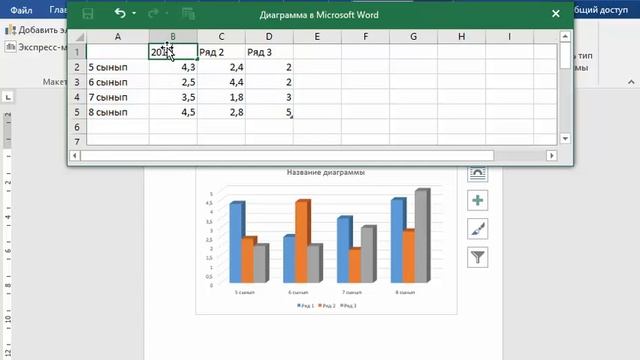This screenshot has width=640, height=360.
Task: Undo last action in chart data window
Action: click(x=120, y=13)
